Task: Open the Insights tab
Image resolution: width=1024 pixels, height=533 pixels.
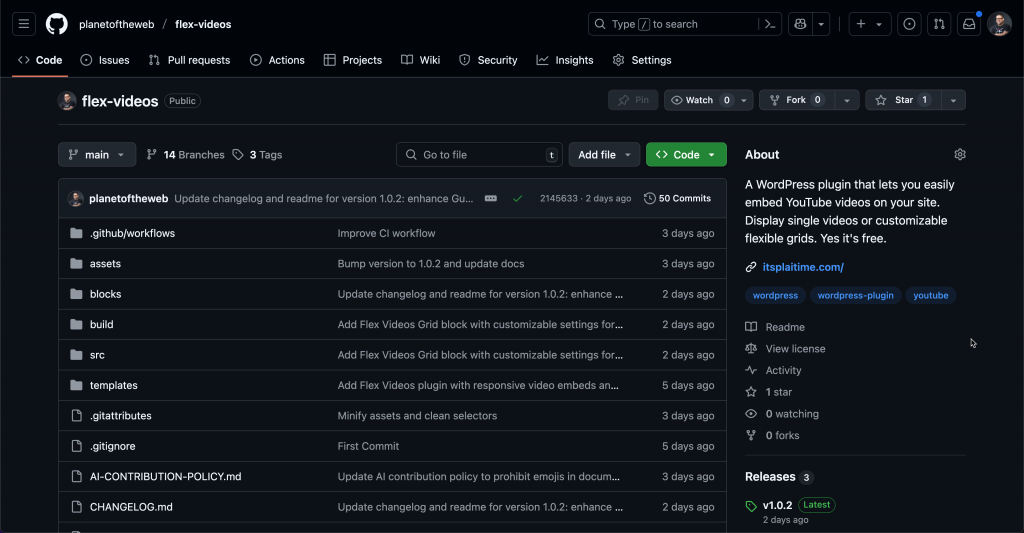Action: click(565, 60)
